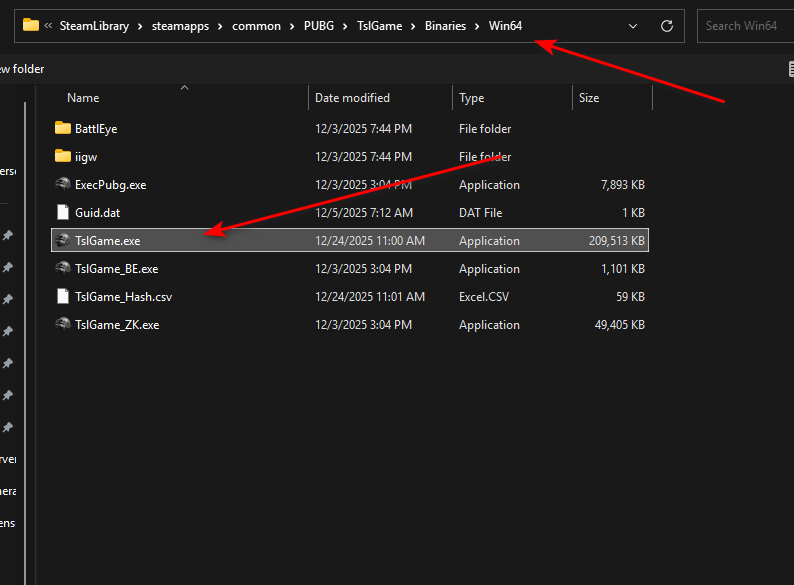Select the TslGame.exe application icon
The image size is (794, 585).
(x=63, y=240)
